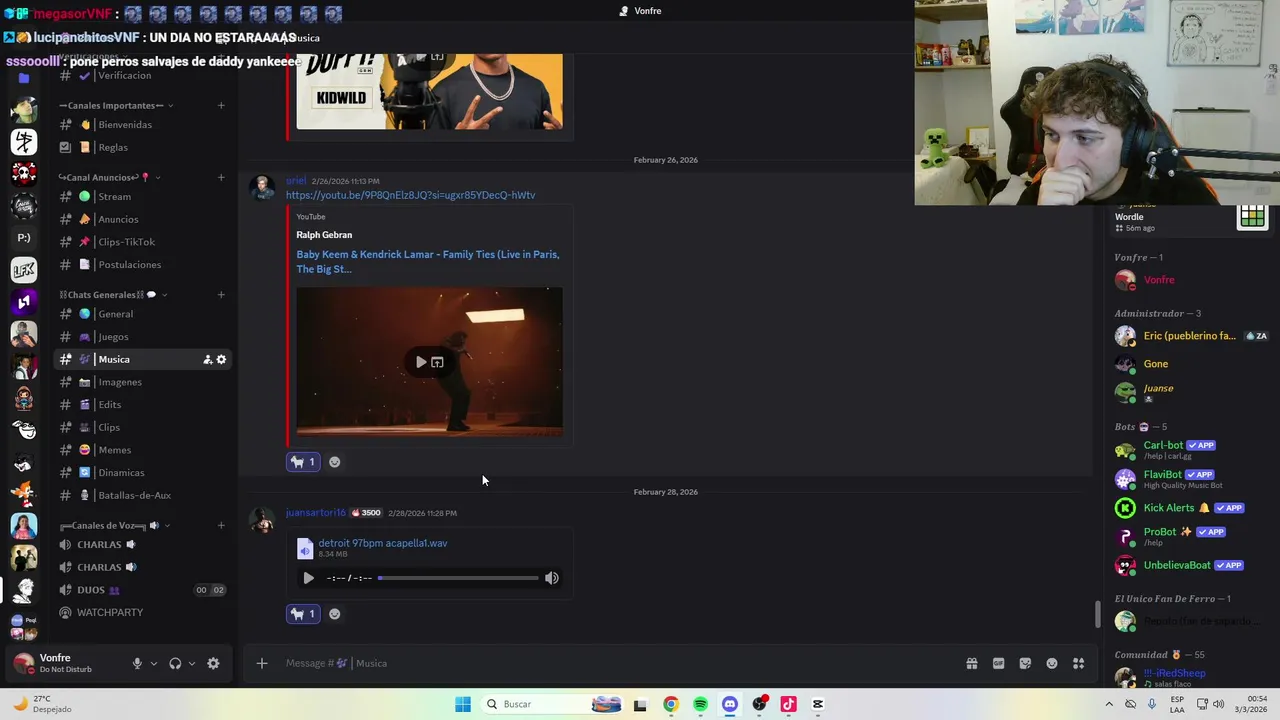1280x720 pixels.
Task: Open Spotify from the Windows taskbar
Action: (700, 704)
